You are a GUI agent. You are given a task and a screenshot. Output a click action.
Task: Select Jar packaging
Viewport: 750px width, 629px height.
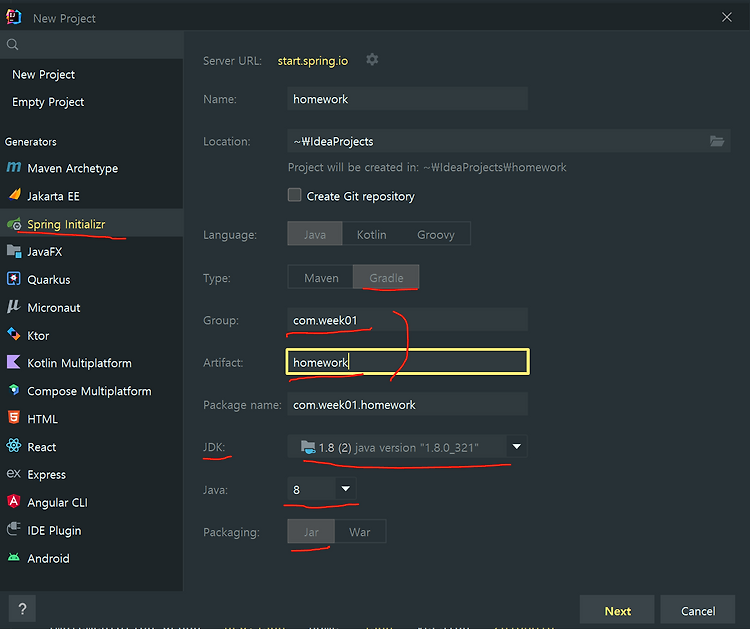[x=311, y=531]
